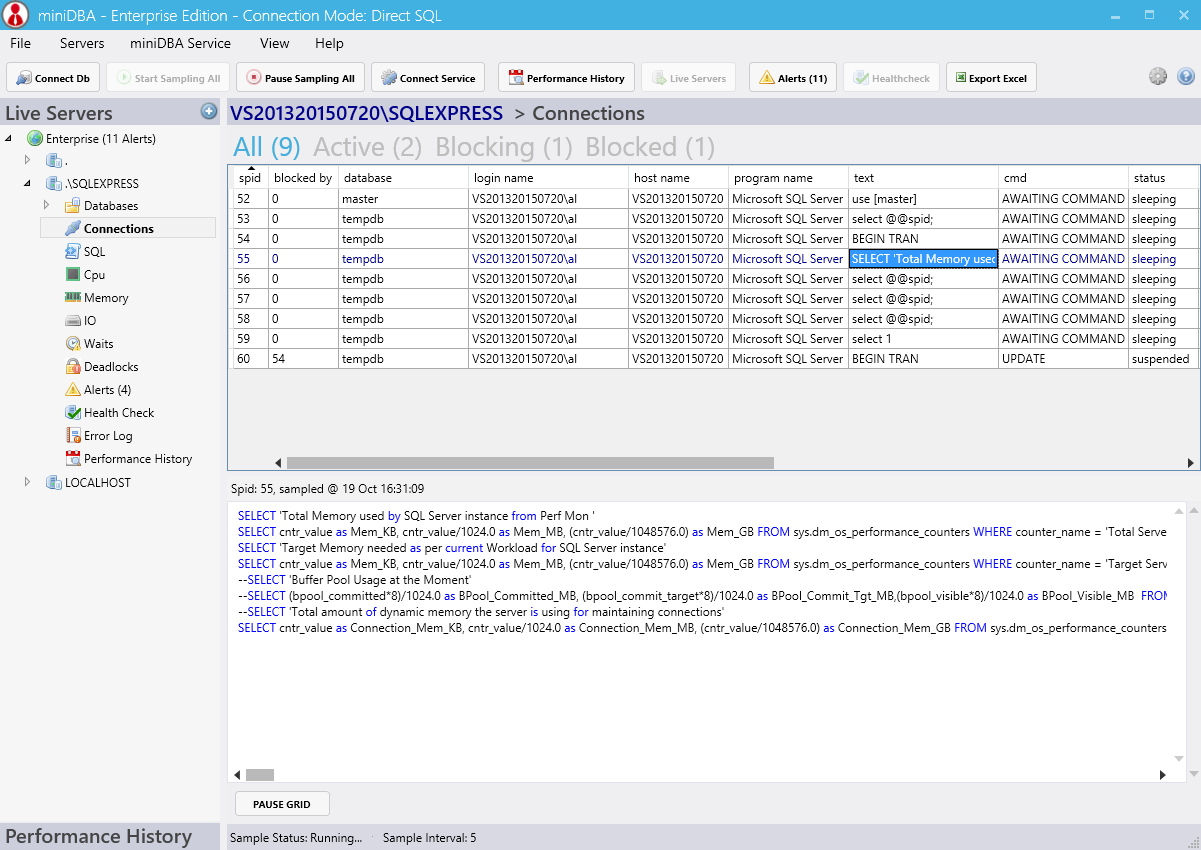Expand the LOCALHOST server node
This screenshot has width=1201, height=850.
tap(28, 483)
